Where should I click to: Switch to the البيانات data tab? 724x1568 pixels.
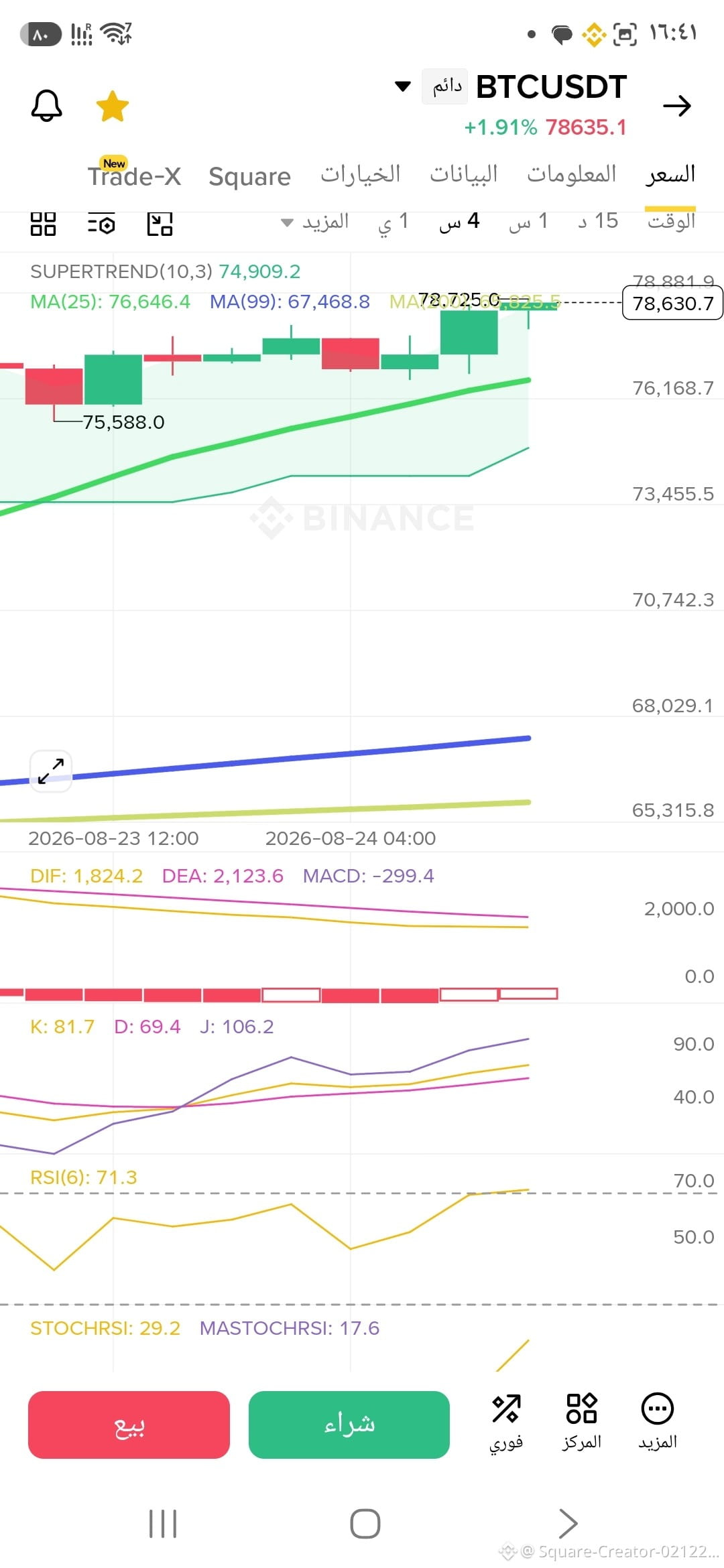(463, 174)
